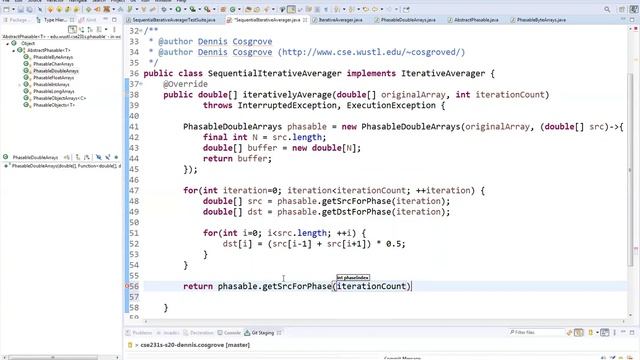Open the Console view tab

229,333
